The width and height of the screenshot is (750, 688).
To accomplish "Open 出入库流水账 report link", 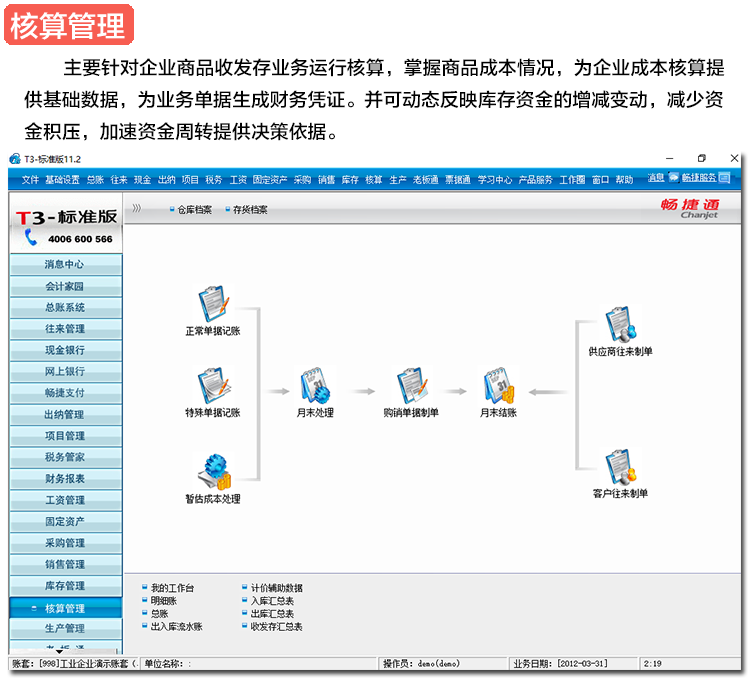I will (x=176, y=627).
